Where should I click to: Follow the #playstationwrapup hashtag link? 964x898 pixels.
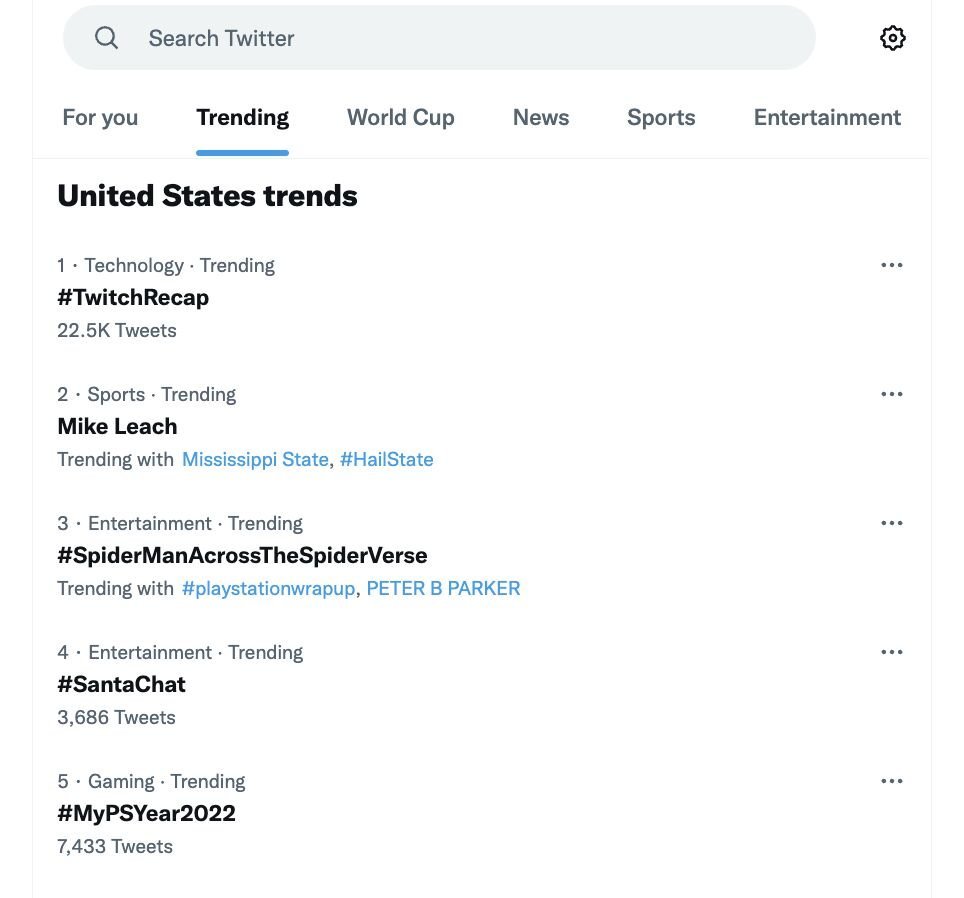[x=269, y=589]
